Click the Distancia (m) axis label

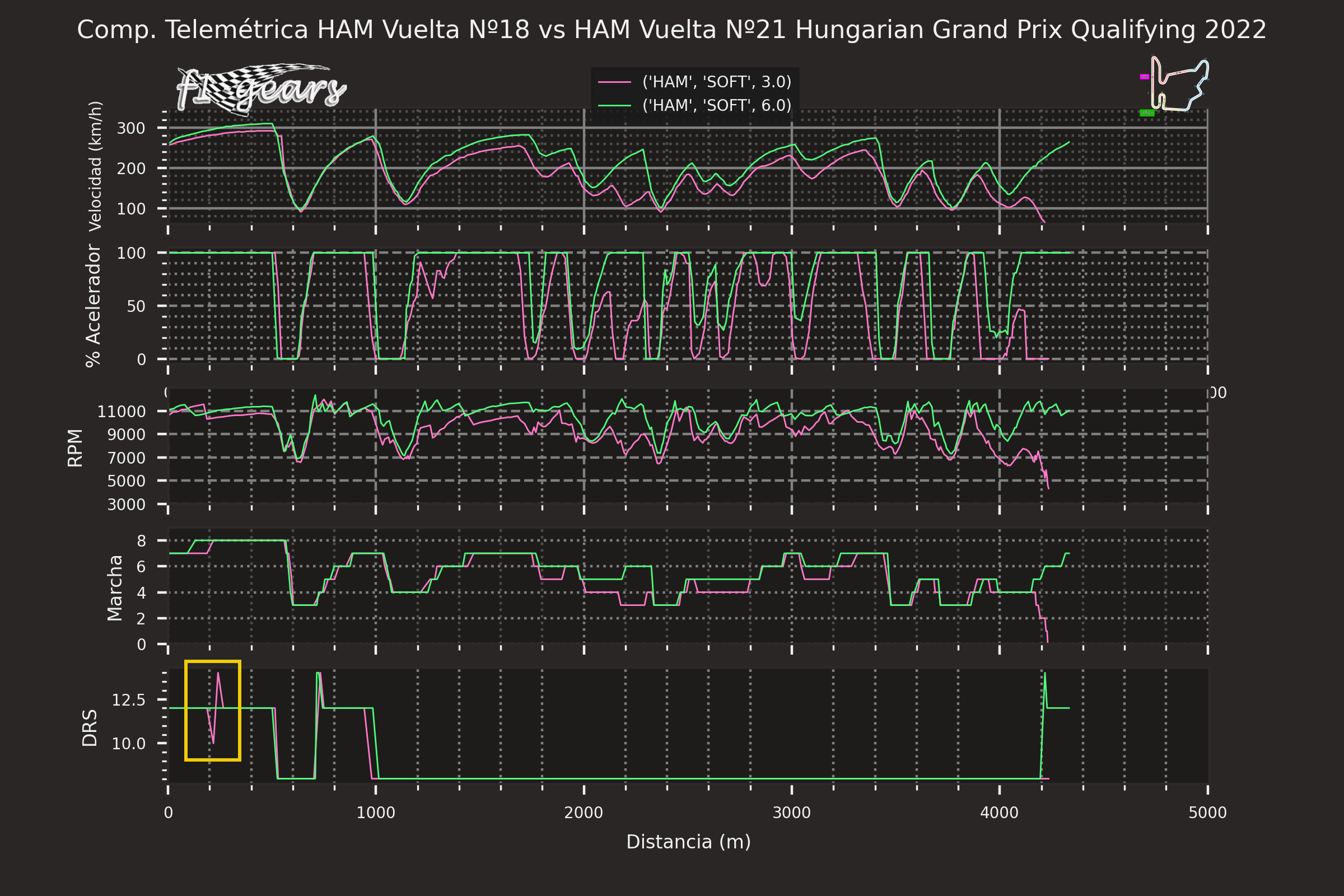tap(688, 842)
